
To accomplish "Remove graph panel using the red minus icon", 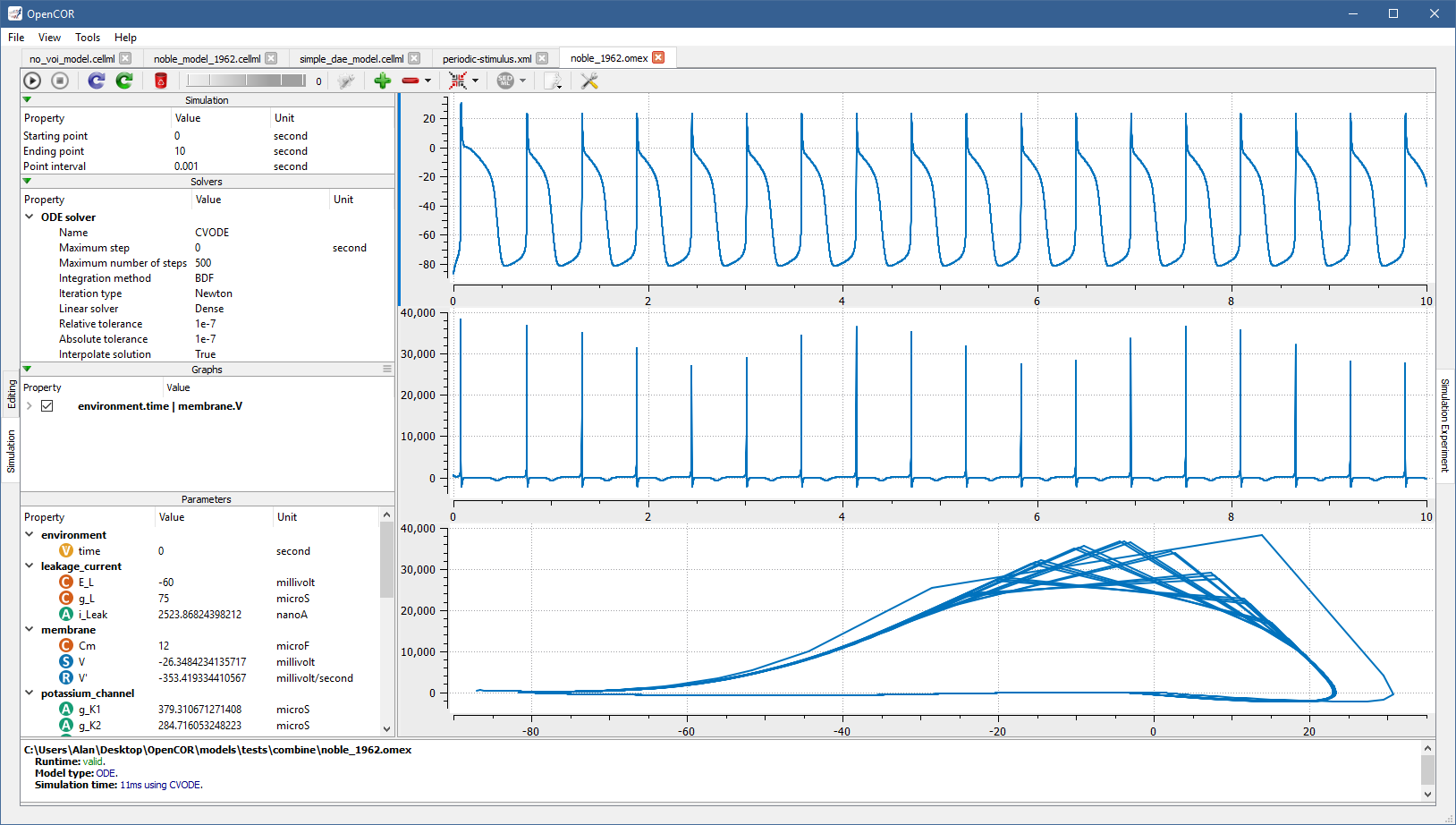I will coord(411,81).
